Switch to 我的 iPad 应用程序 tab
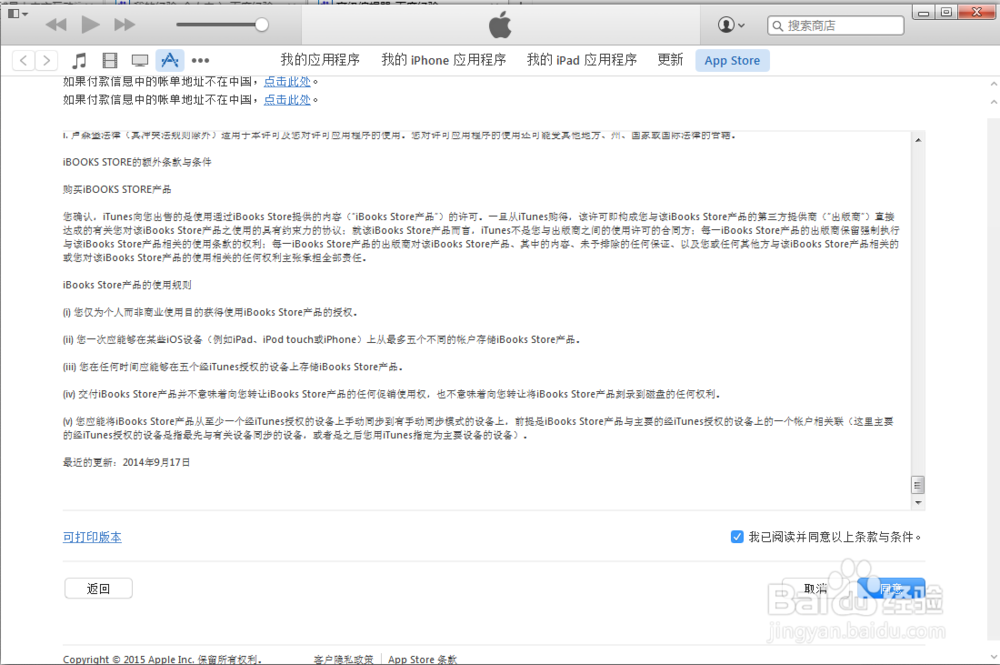This screenshot has width=1000, height=665. [x=582, y=60]
